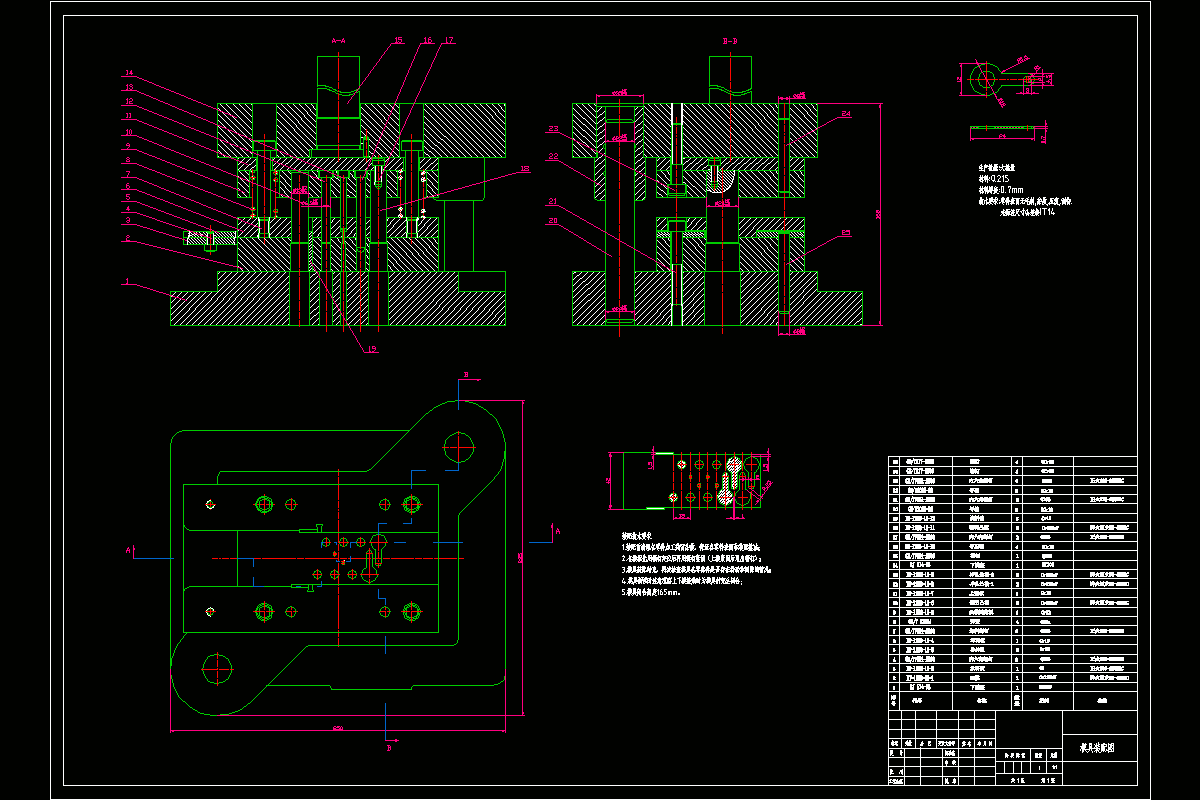Click the A-A section view label
The image size is (1200, 800).
338,41
